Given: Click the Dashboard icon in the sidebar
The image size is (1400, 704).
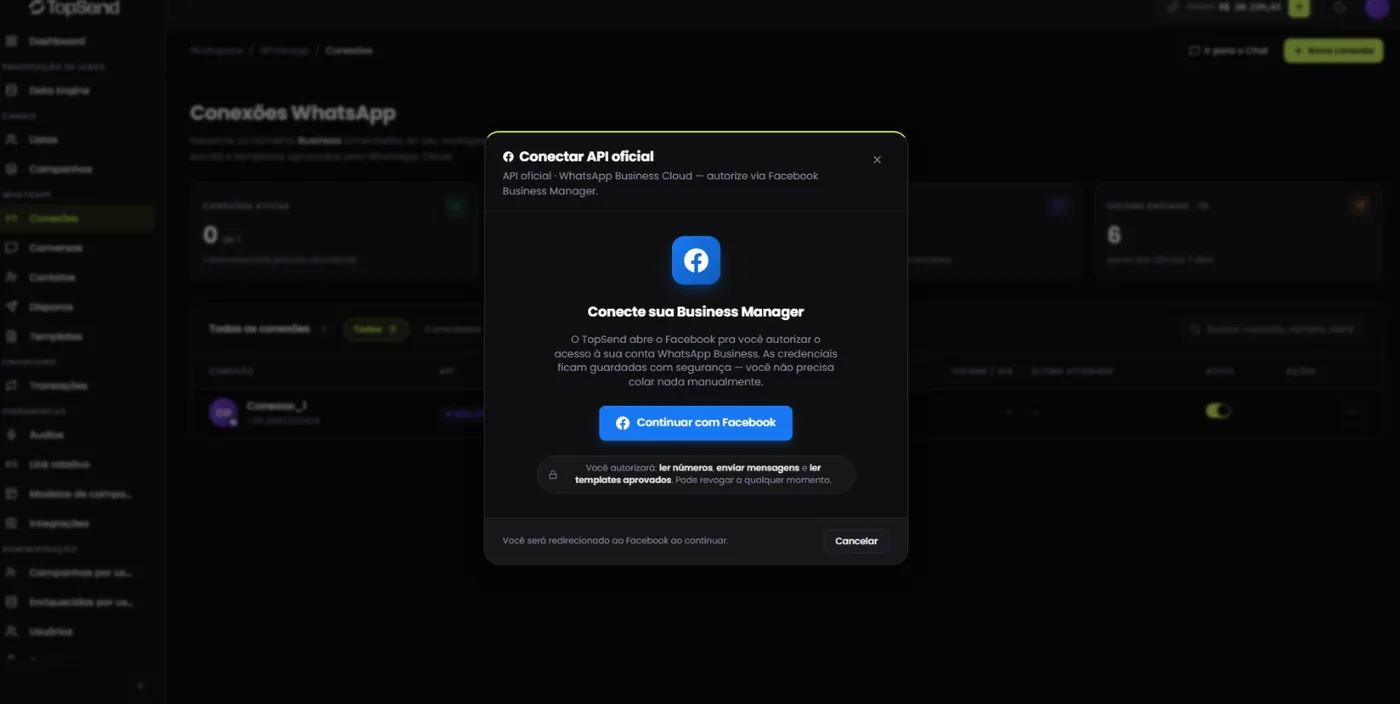Looking at the screenshot, I should pyautogui.click(x=12, y=42).
